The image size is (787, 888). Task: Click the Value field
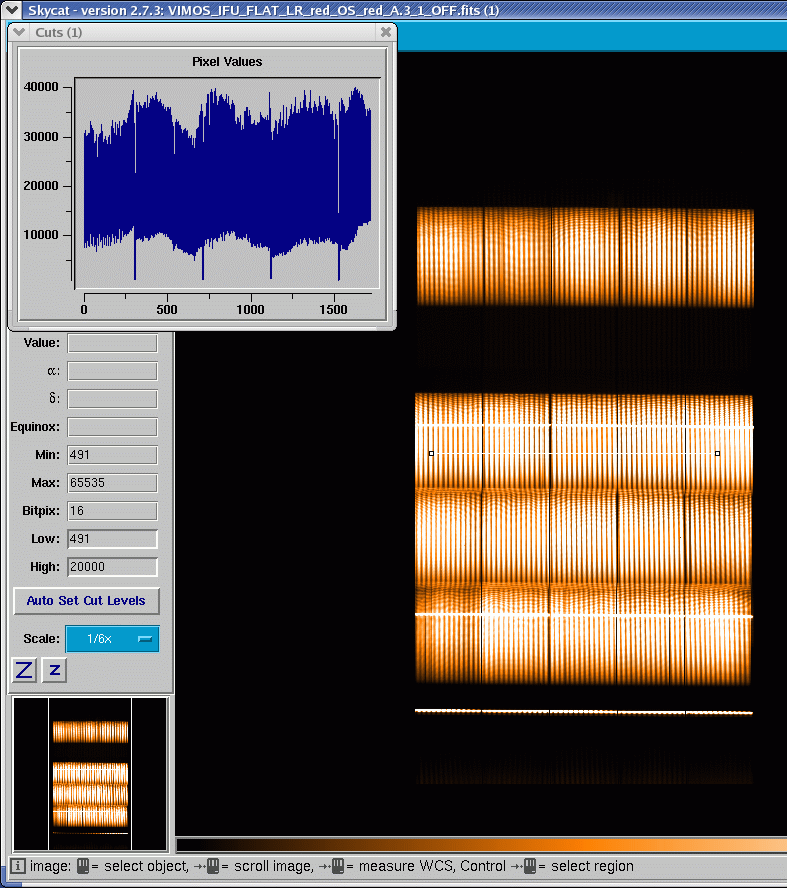click(x=112, y=343)
